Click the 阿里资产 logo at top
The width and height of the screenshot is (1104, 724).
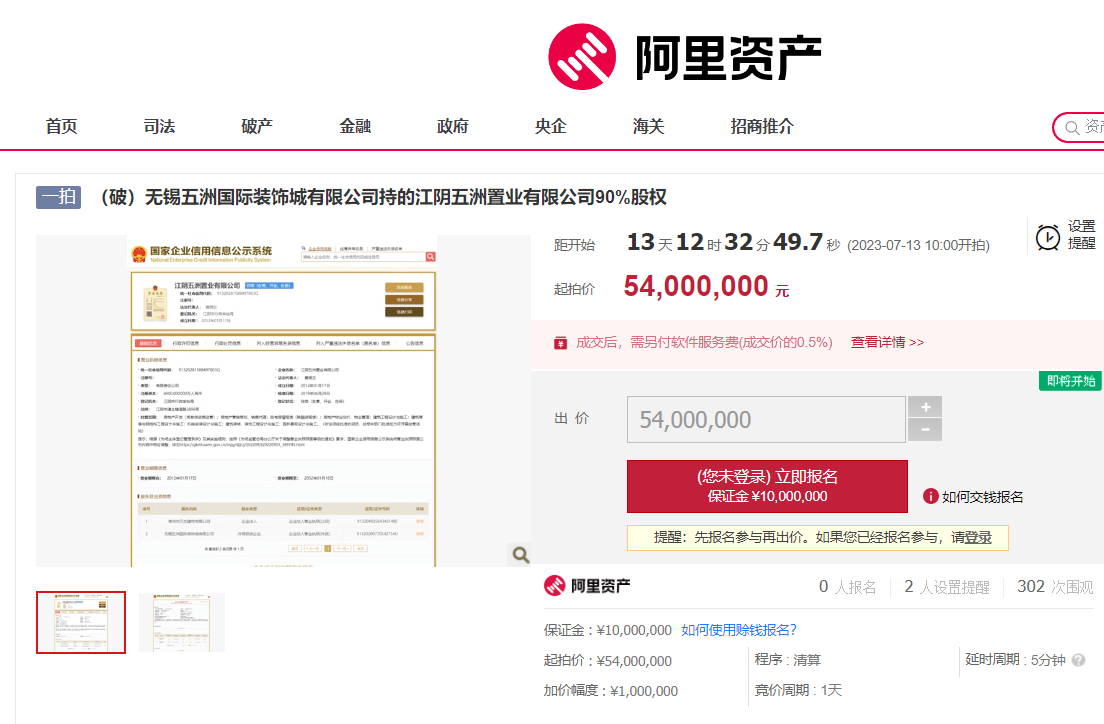684,57
